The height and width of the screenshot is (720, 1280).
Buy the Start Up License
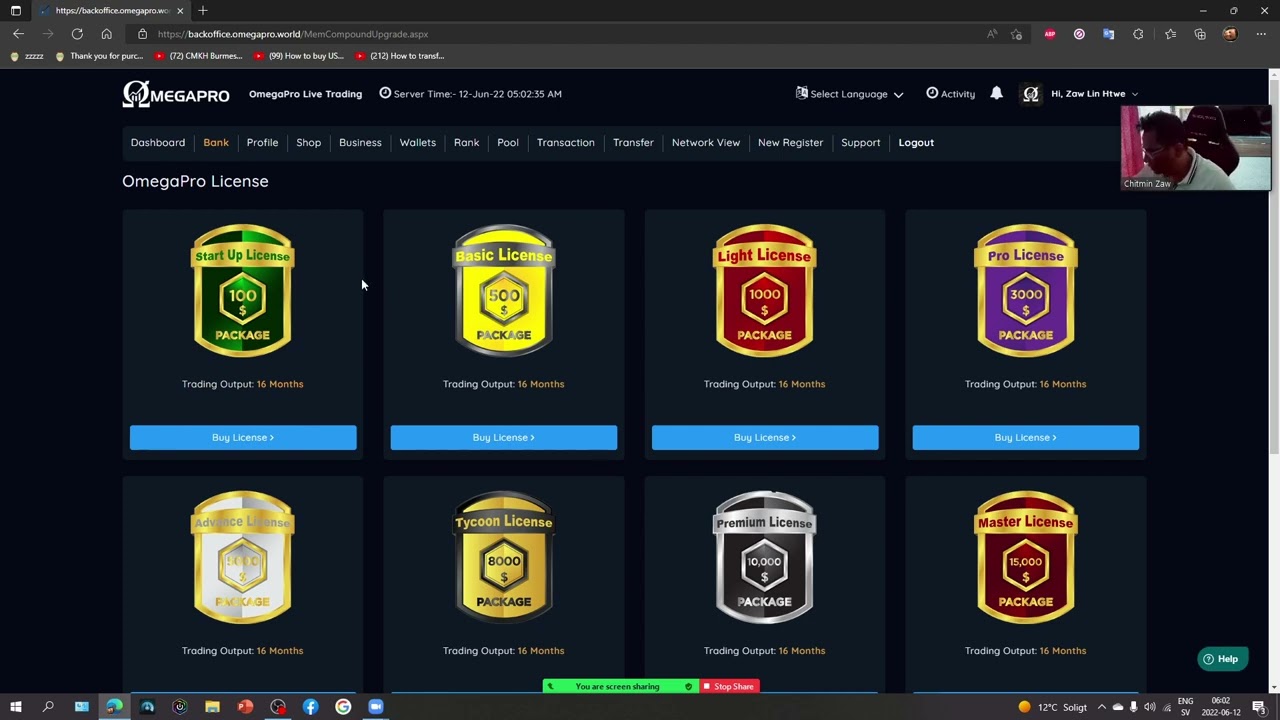click(243, 437)
